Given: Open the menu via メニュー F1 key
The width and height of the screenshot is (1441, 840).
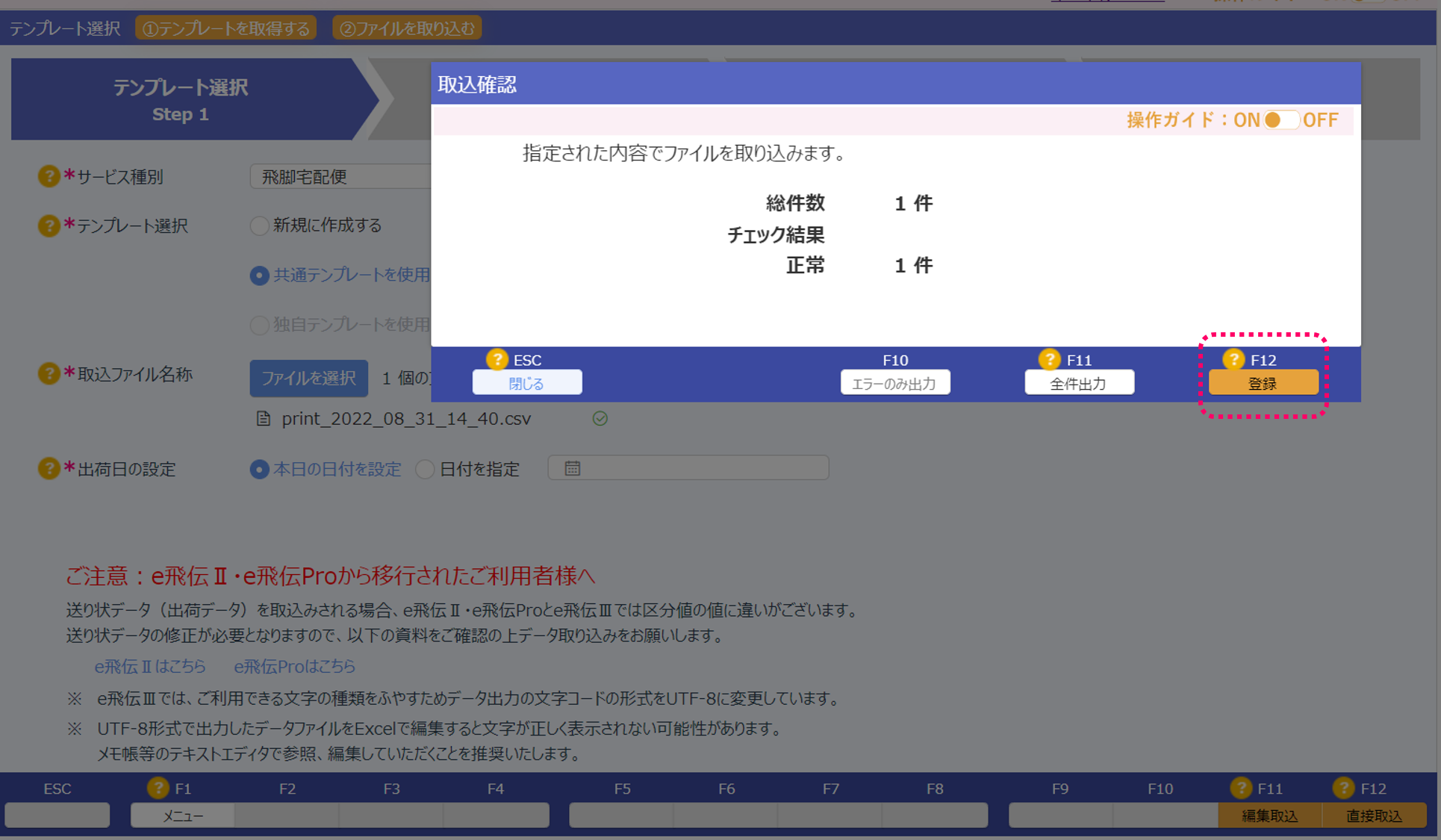Looking at the screenshot, I should 181,815.
